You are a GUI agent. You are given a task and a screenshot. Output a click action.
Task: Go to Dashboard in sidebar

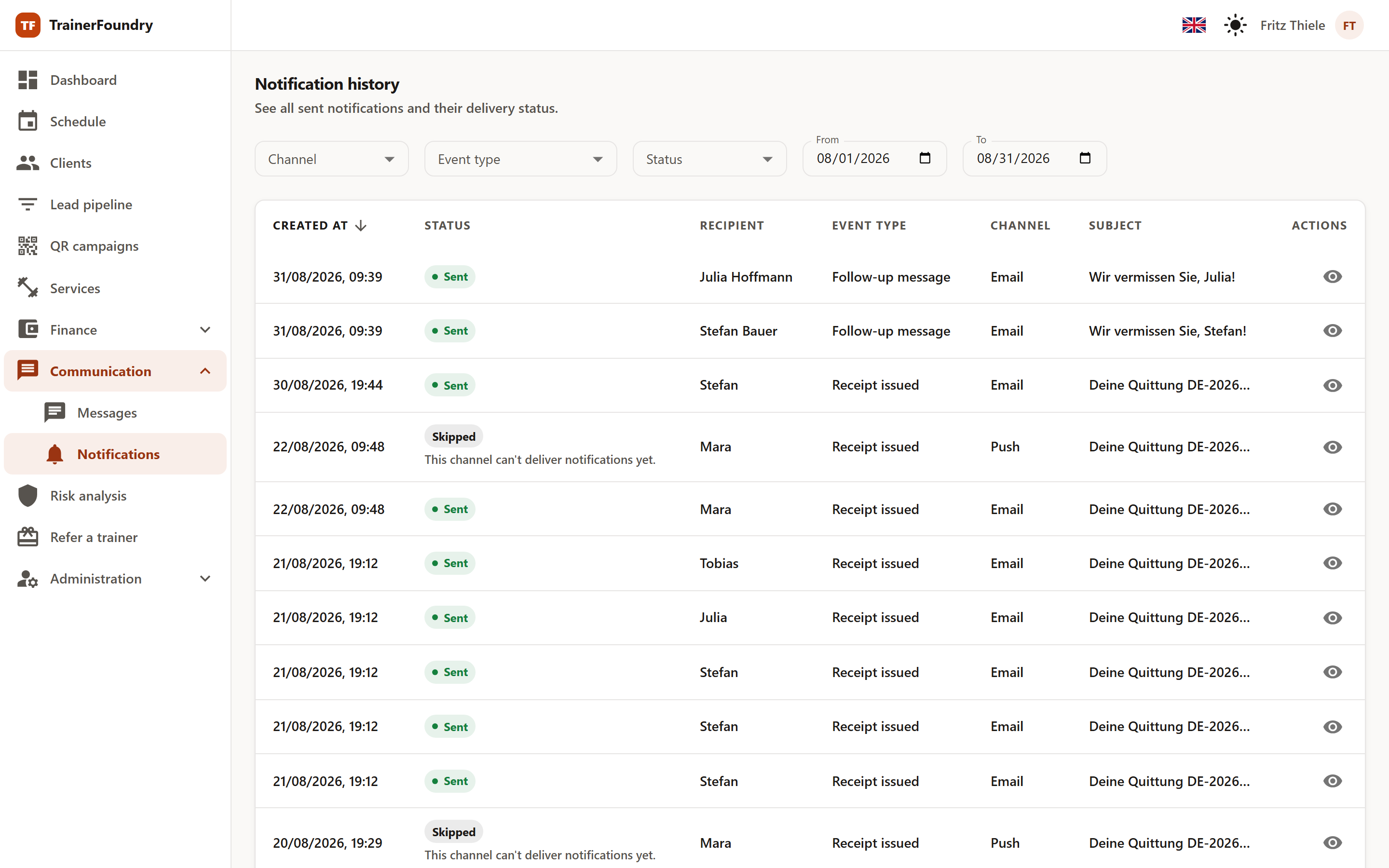point(115,80)
